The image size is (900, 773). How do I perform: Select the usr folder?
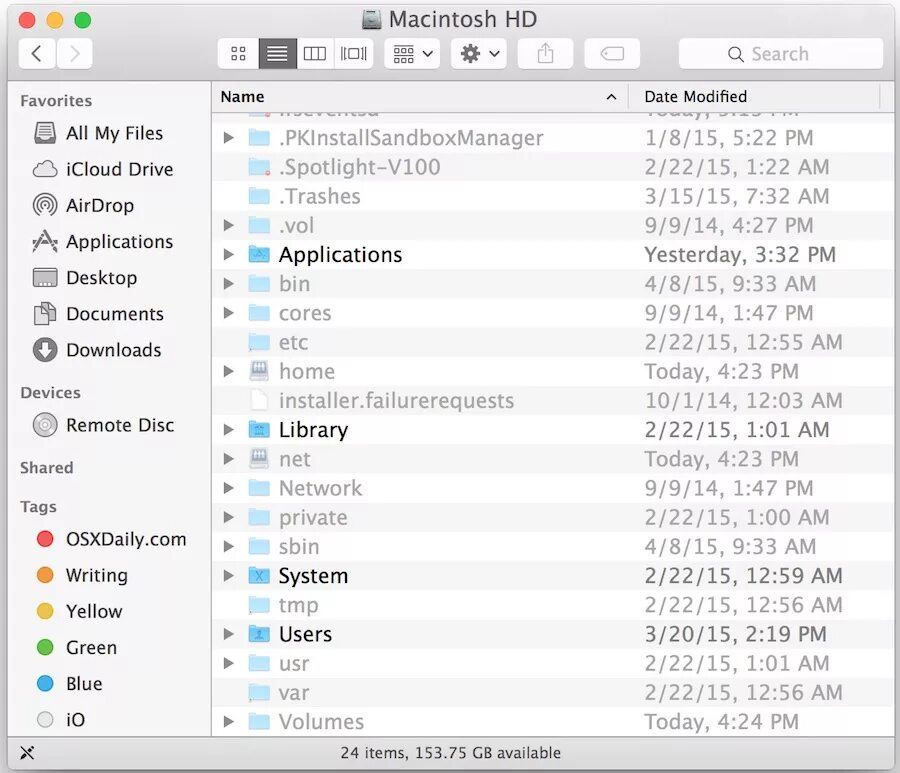(552, 663)
